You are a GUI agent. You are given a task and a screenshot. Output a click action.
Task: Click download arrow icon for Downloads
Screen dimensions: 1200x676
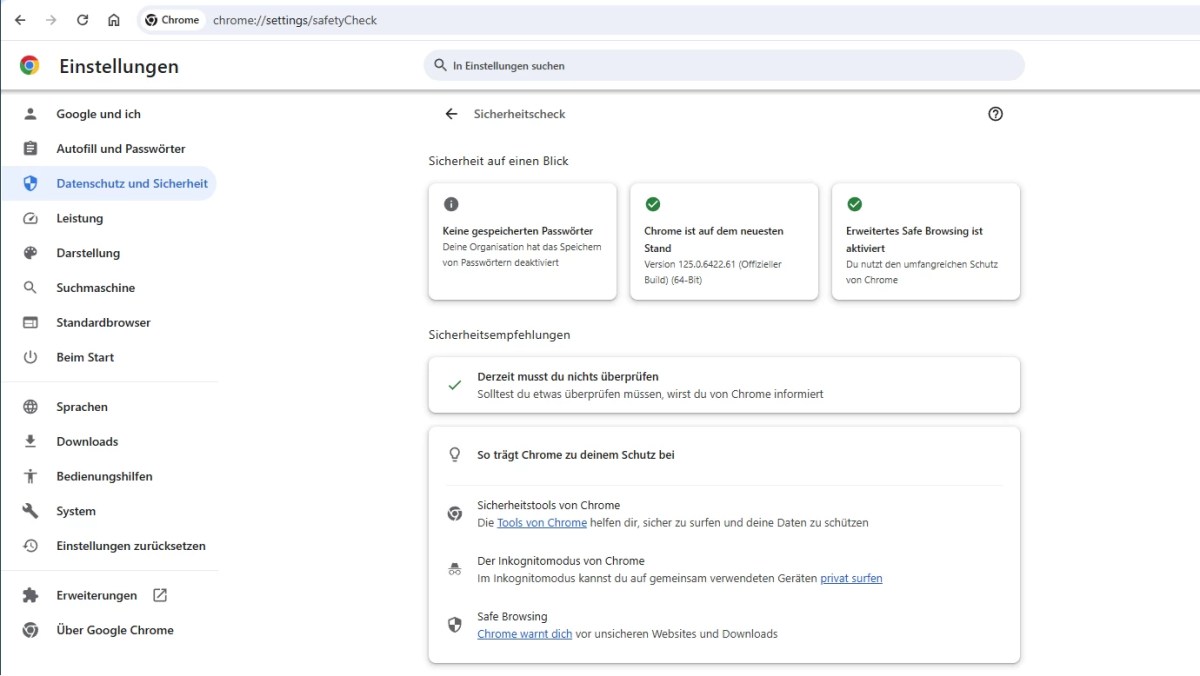click(30, 442)
